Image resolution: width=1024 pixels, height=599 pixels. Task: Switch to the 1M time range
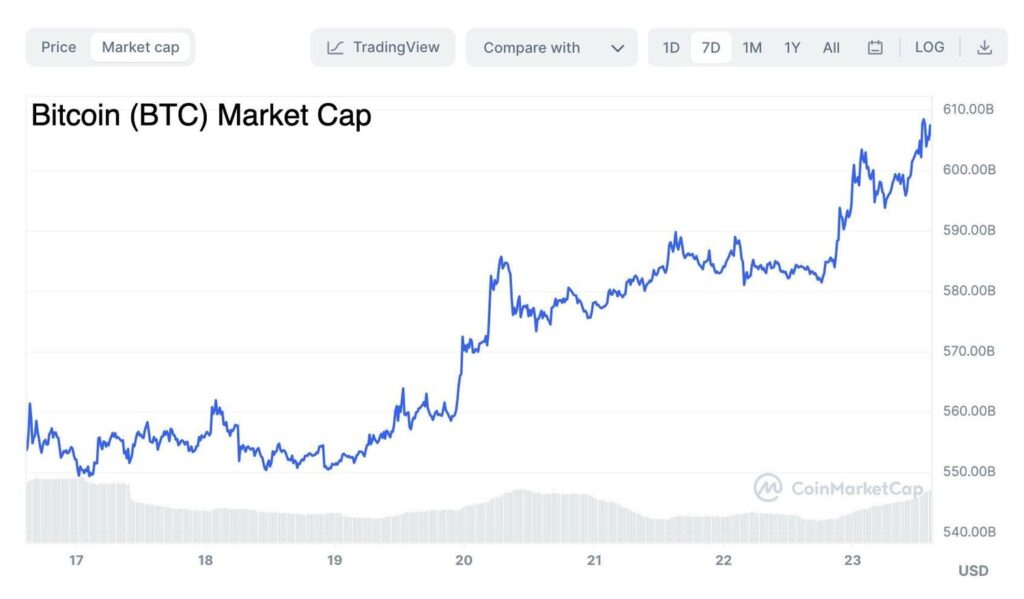(x=752, y=47)
